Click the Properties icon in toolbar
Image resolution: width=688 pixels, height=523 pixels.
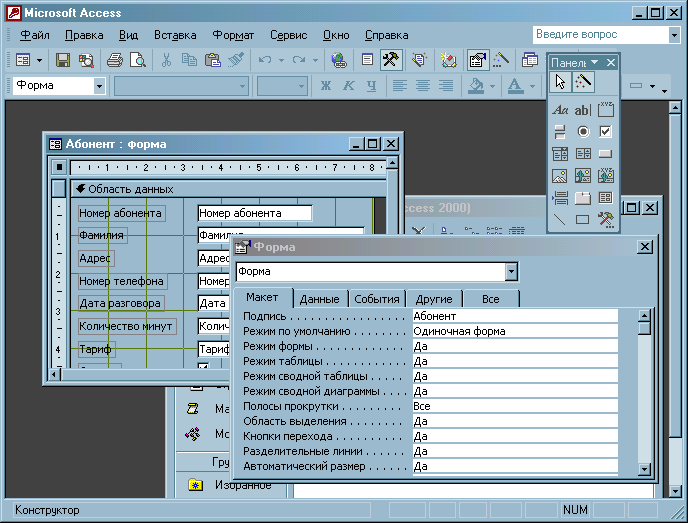[477, 60]
